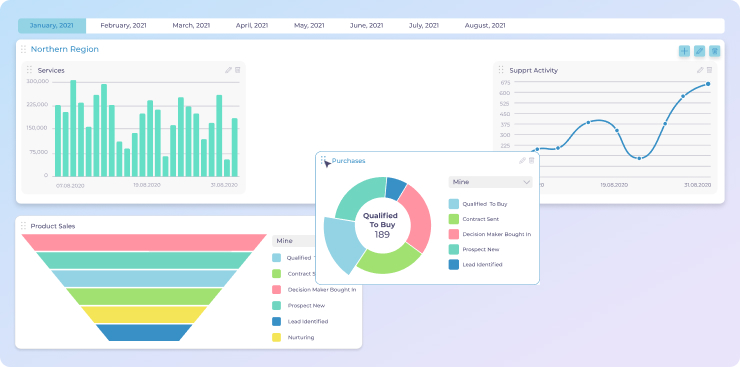The height and width of the screenshot is (367, 740).
Task: Click Decision Maker Bought In swatch in Purchases
Action: pyautogui.click(x=454, y=234)
